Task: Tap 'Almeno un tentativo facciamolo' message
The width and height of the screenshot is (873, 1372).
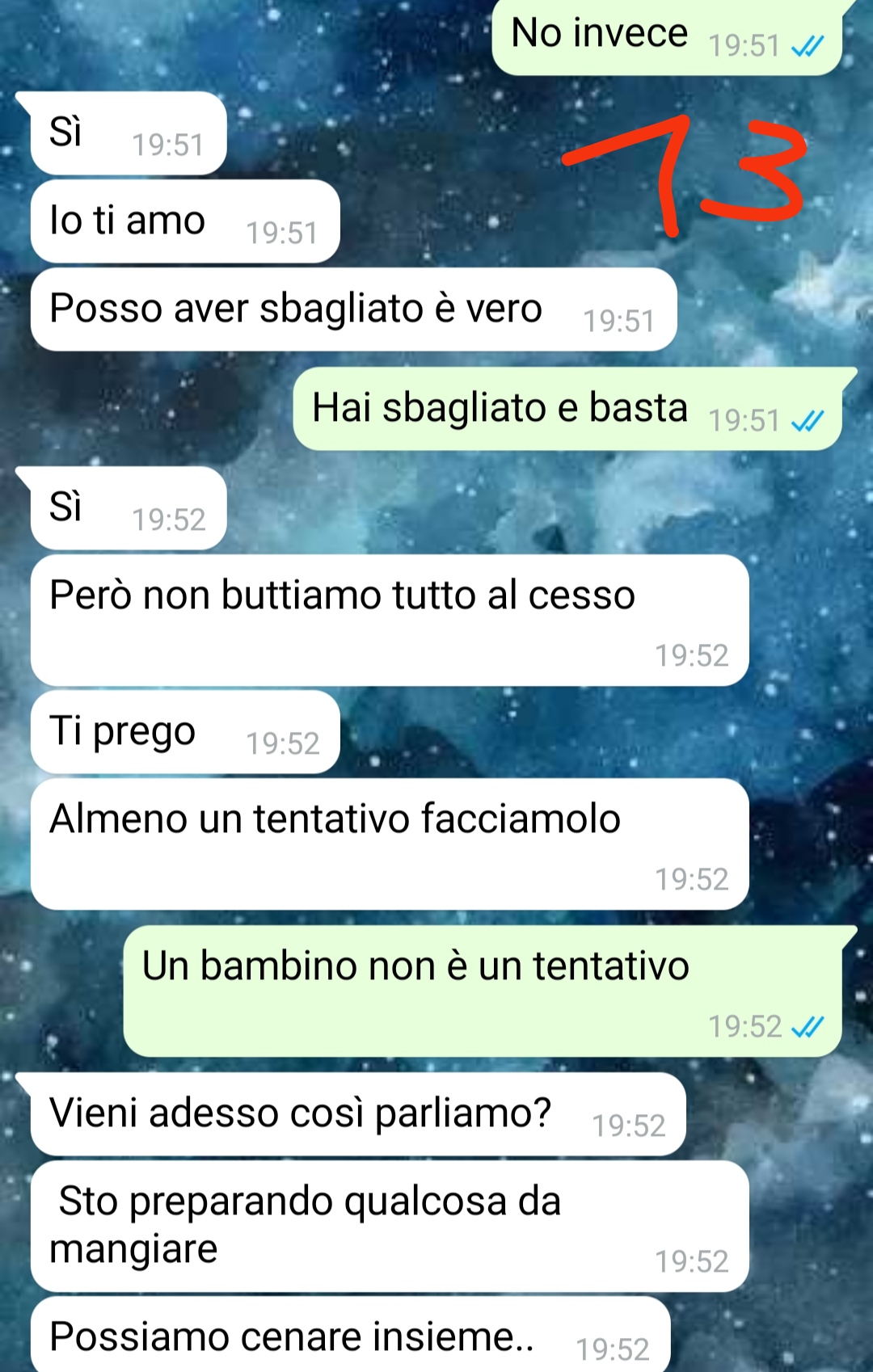Action: 390,844
